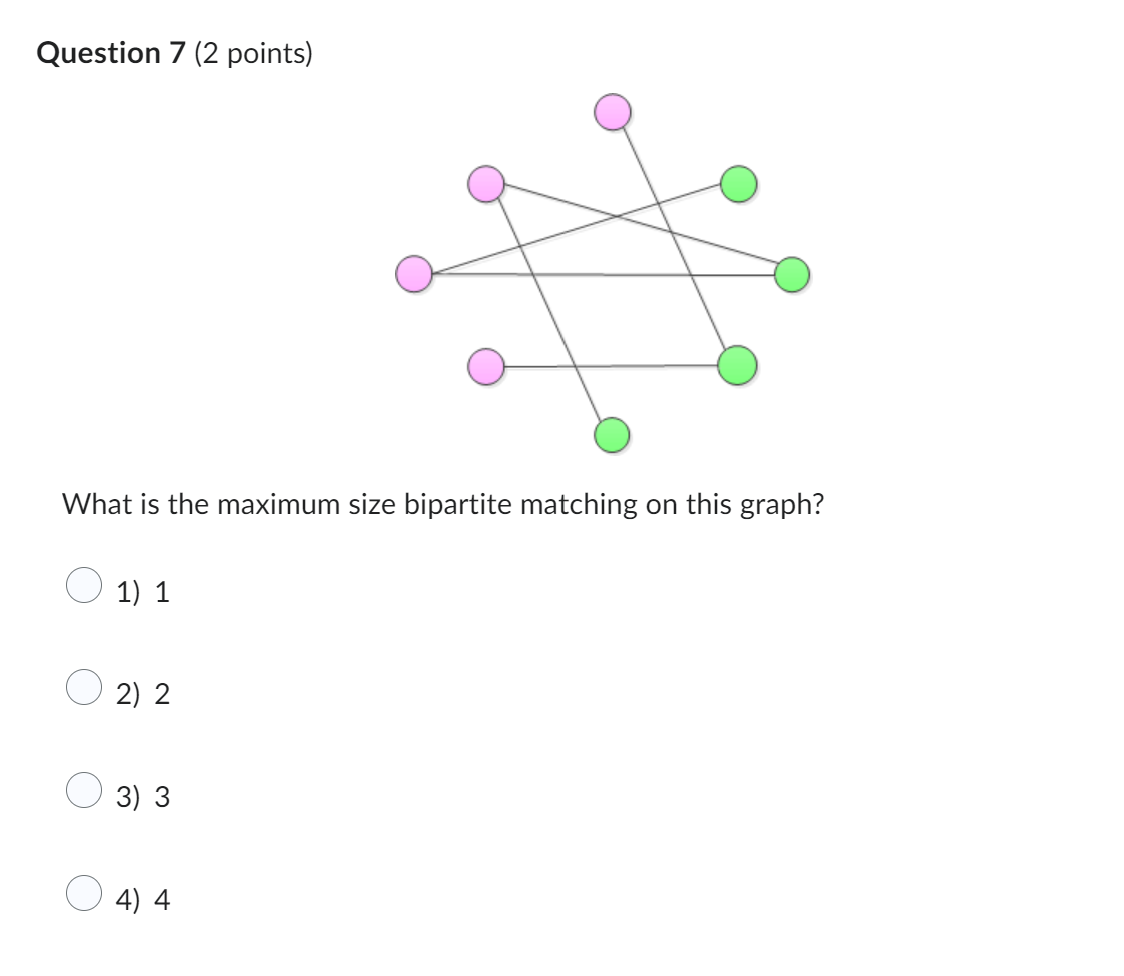Select answer option 1) 1
Viewport: 1124px width, 976px height.
pyautogui.click(x=84, y=584)
